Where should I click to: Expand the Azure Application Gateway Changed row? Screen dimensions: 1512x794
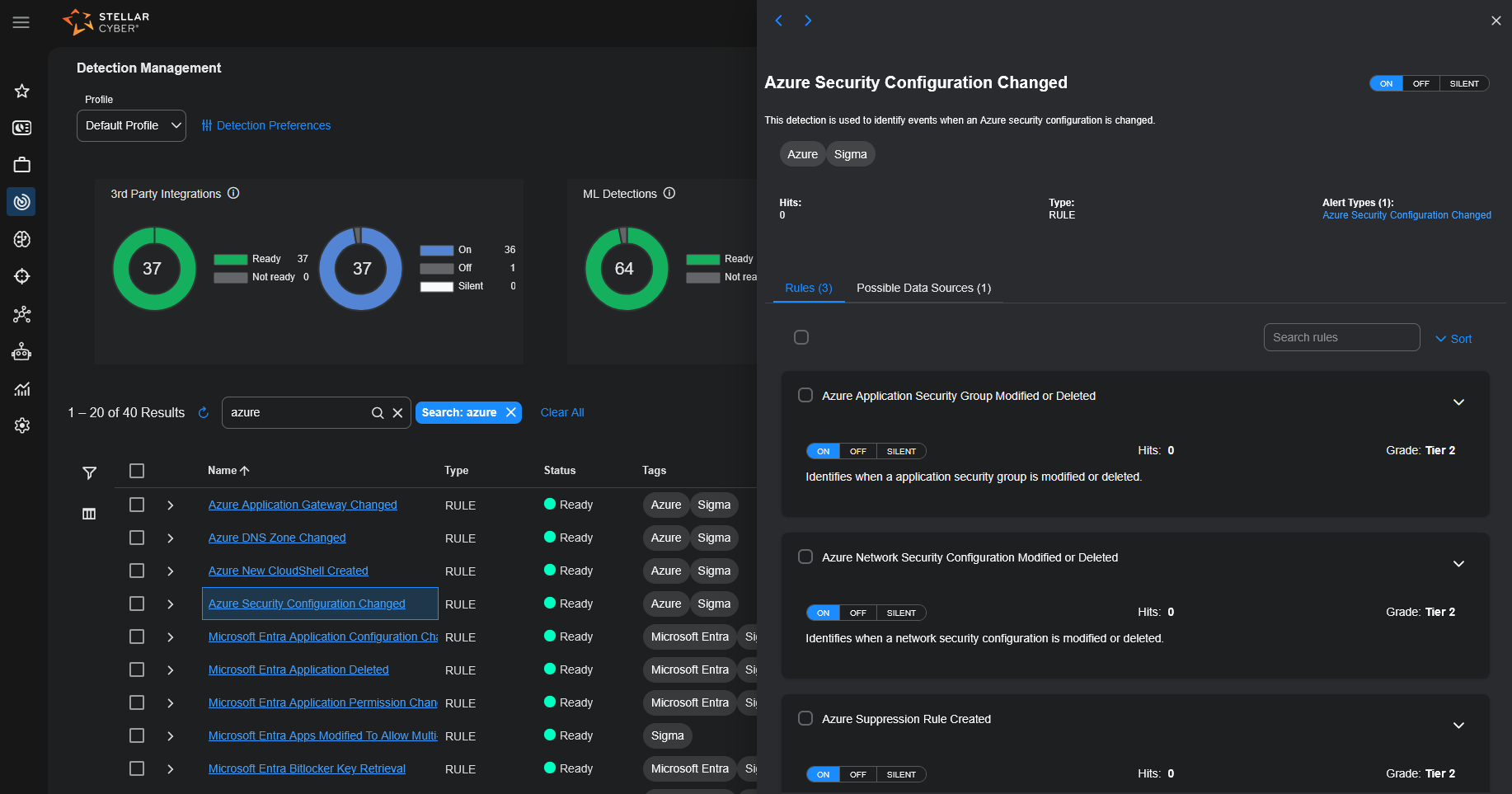pos(171,505)
